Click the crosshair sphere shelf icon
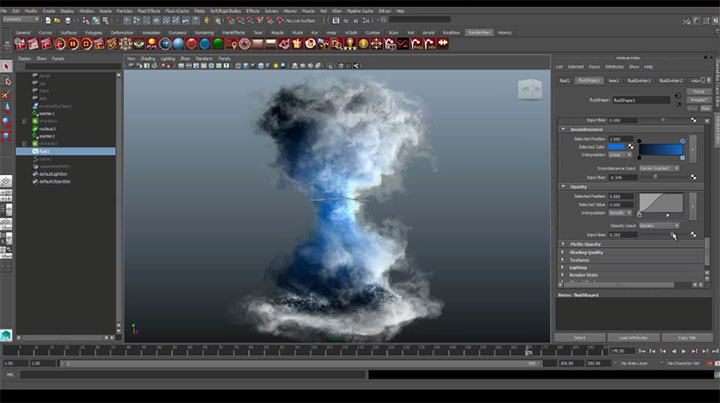Viewport: 720px width, 403px height. click(165, 44)
